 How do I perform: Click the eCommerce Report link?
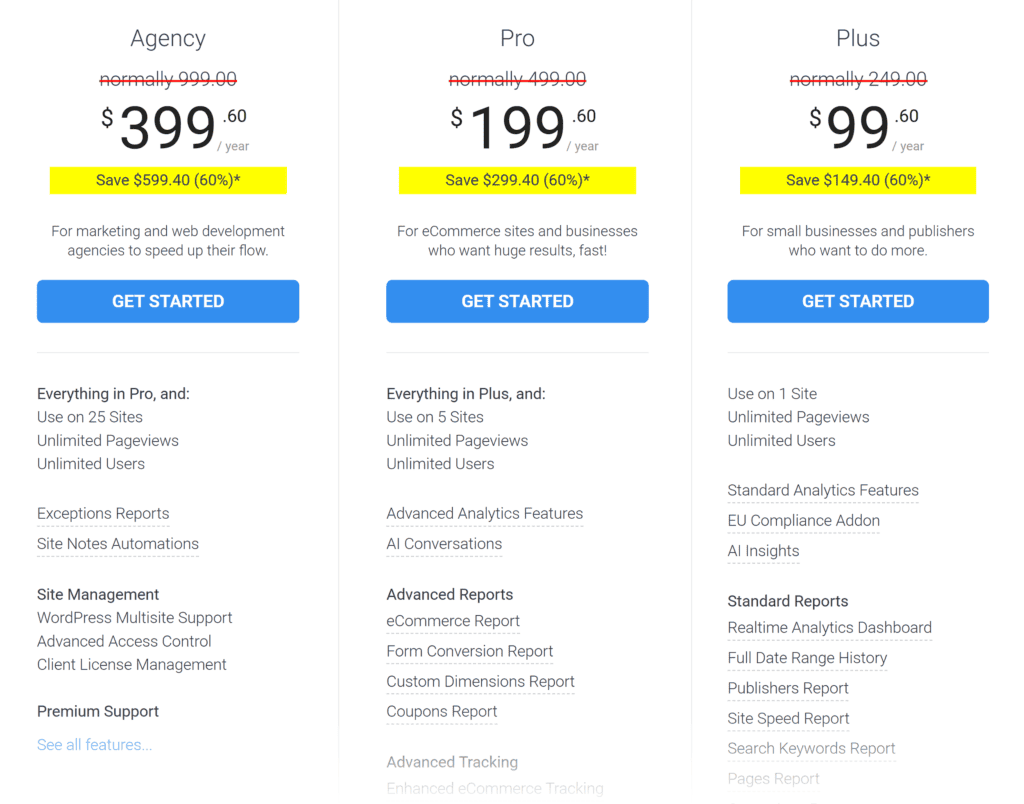tap(452, 621)
